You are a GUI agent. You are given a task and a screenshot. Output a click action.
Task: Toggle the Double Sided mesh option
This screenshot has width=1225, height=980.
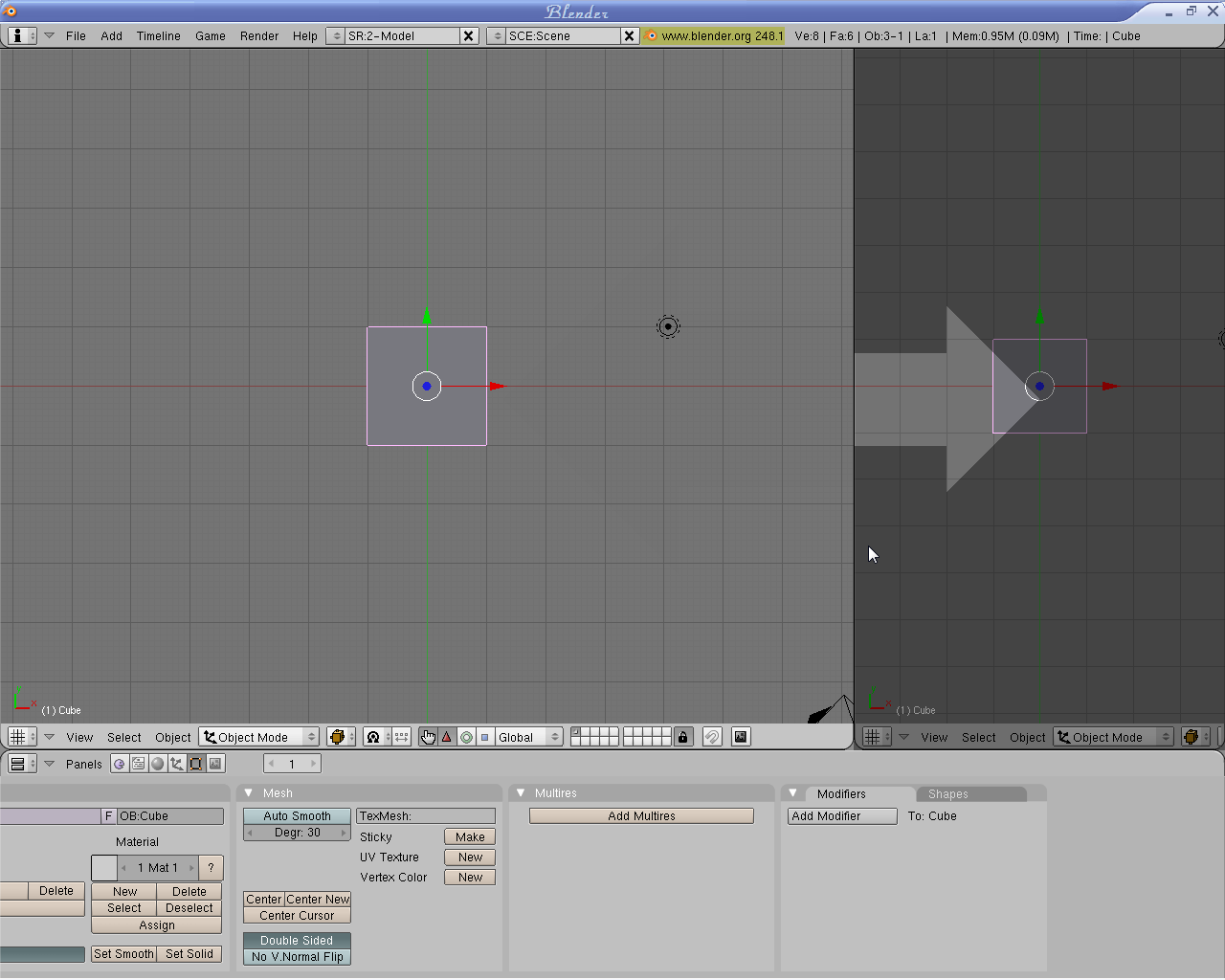297,941
